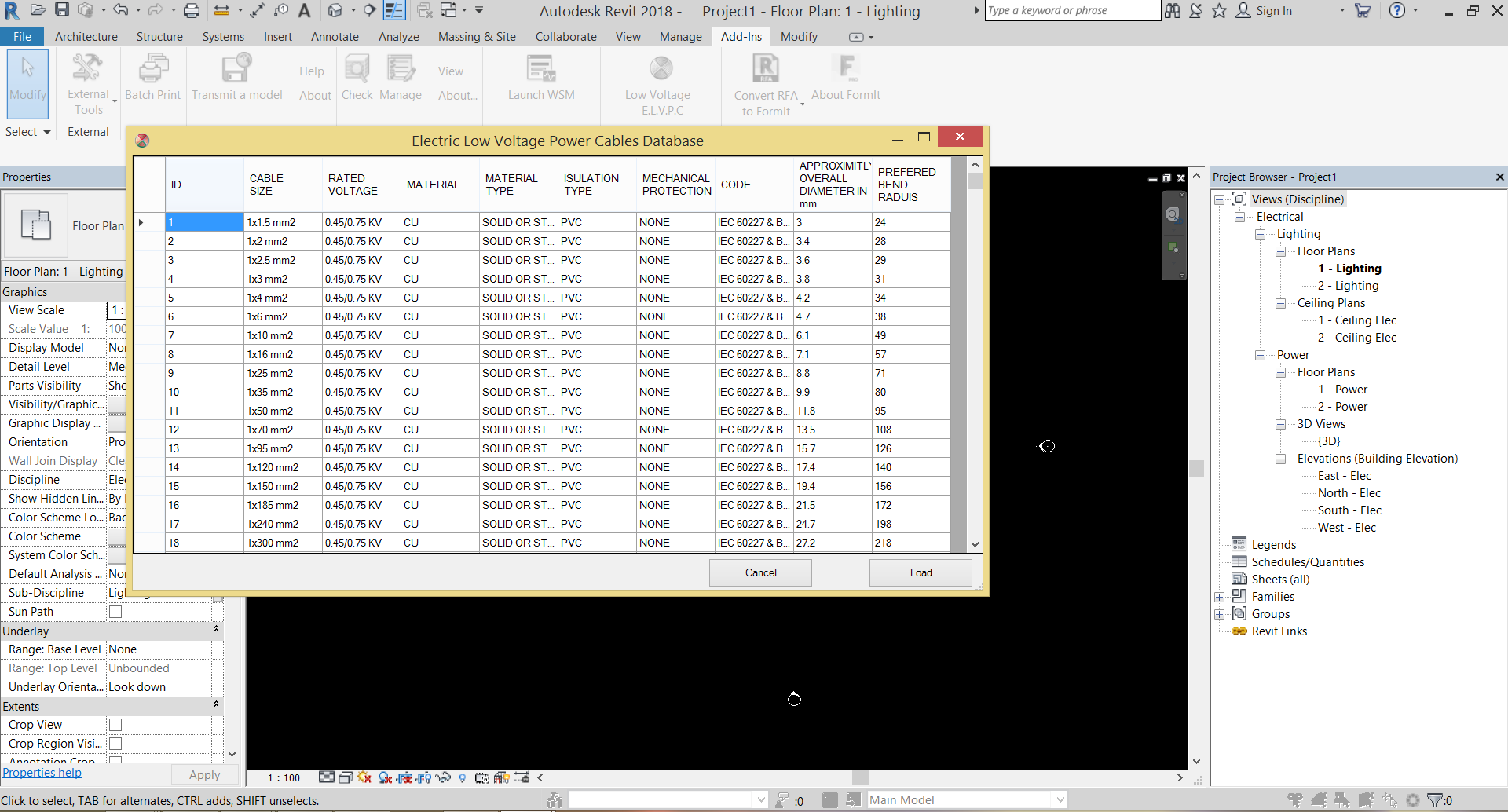Select the 1x16 mm2 cable size cell
This screenshot has height=812, width=1508.
click(283, 354)
